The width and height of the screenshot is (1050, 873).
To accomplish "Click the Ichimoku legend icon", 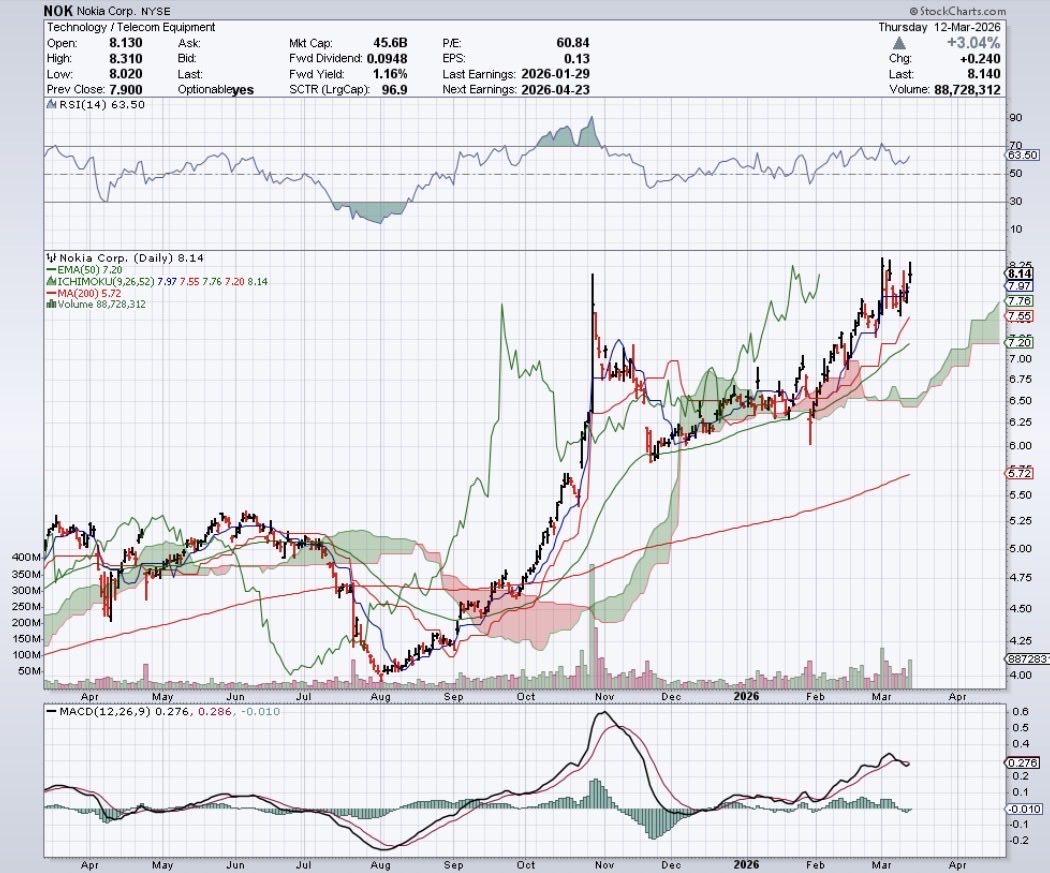I will pos(51,282).
